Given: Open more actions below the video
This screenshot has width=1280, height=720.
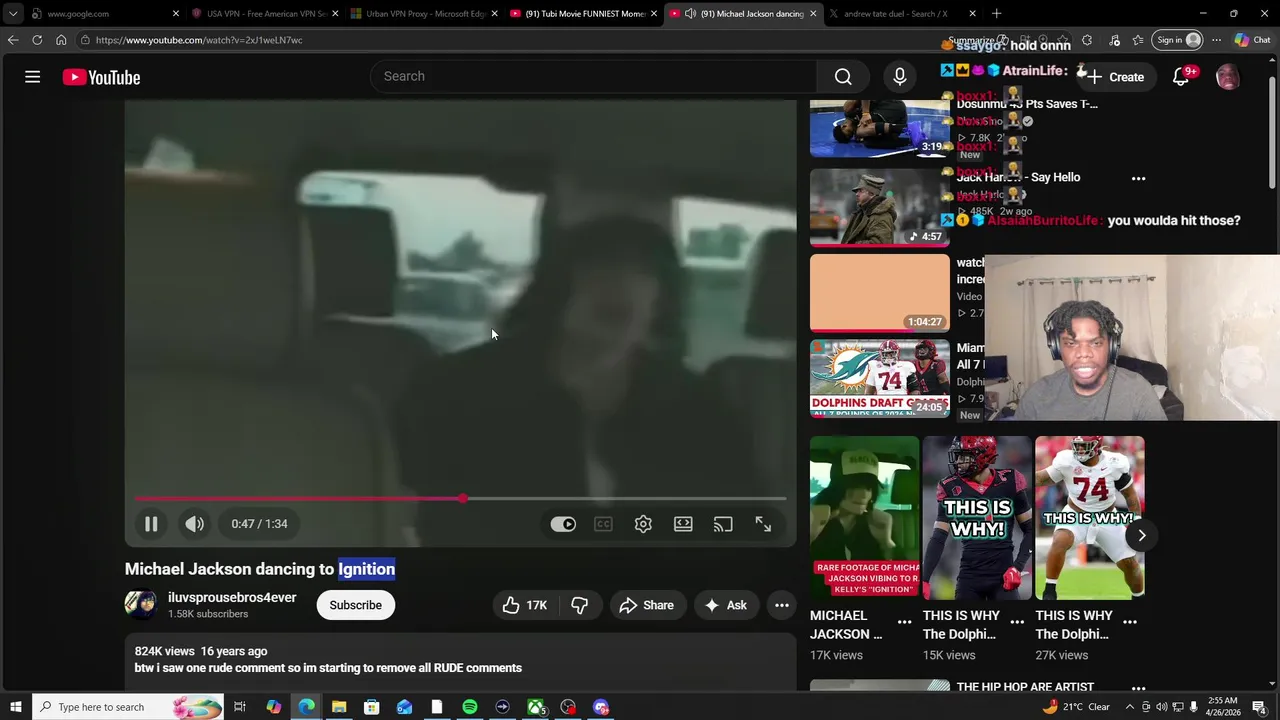Looking at the screenshot, I should click(782, 605).
